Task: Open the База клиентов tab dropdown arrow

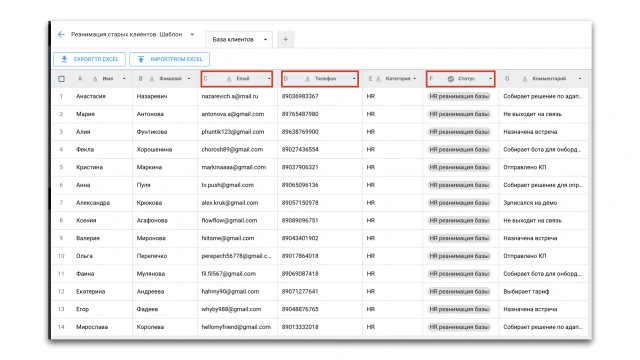Action: [265, 40]
